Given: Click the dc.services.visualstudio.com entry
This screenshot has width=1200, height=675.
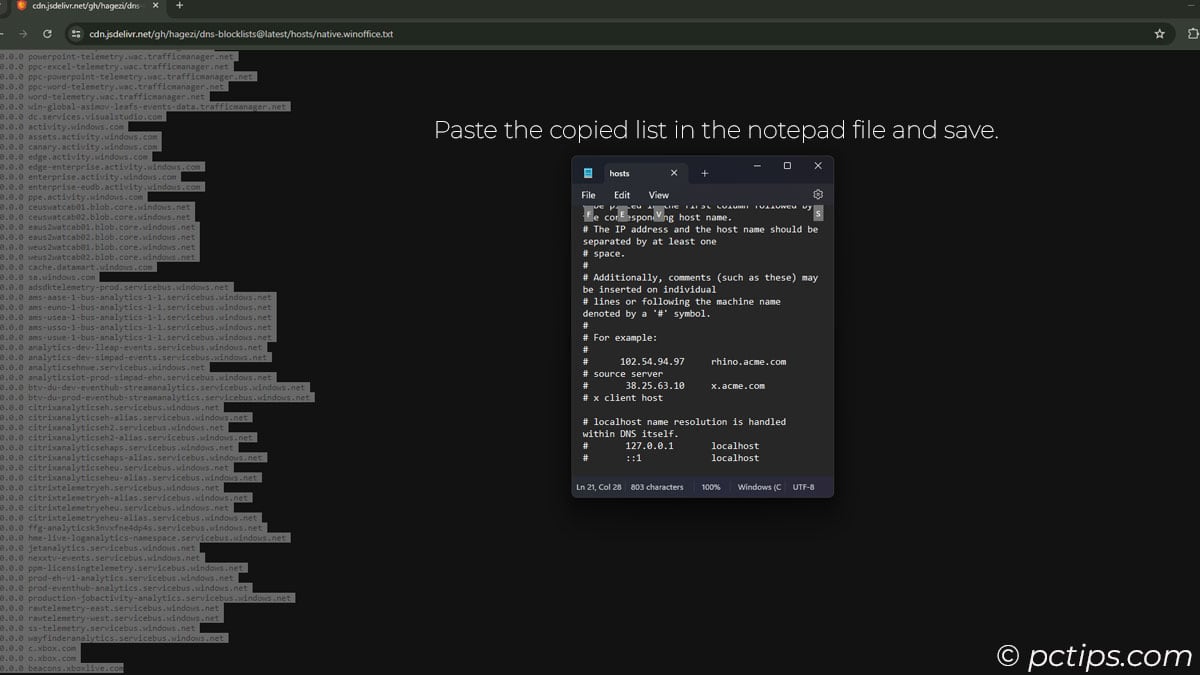Looking at the screenshot, I should (x=95, y=117).
